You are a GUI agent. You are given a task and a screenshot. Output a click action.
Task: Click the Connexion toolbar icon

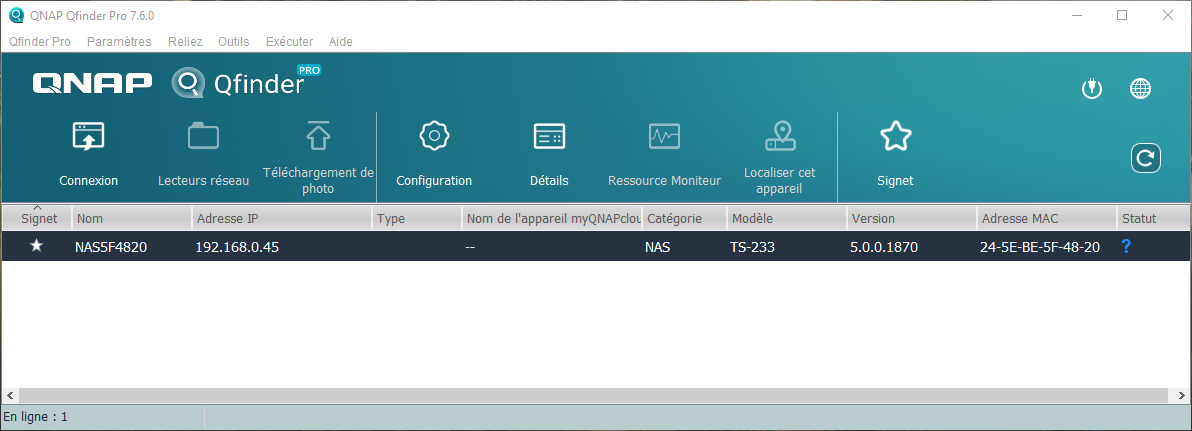click(88, 137)
